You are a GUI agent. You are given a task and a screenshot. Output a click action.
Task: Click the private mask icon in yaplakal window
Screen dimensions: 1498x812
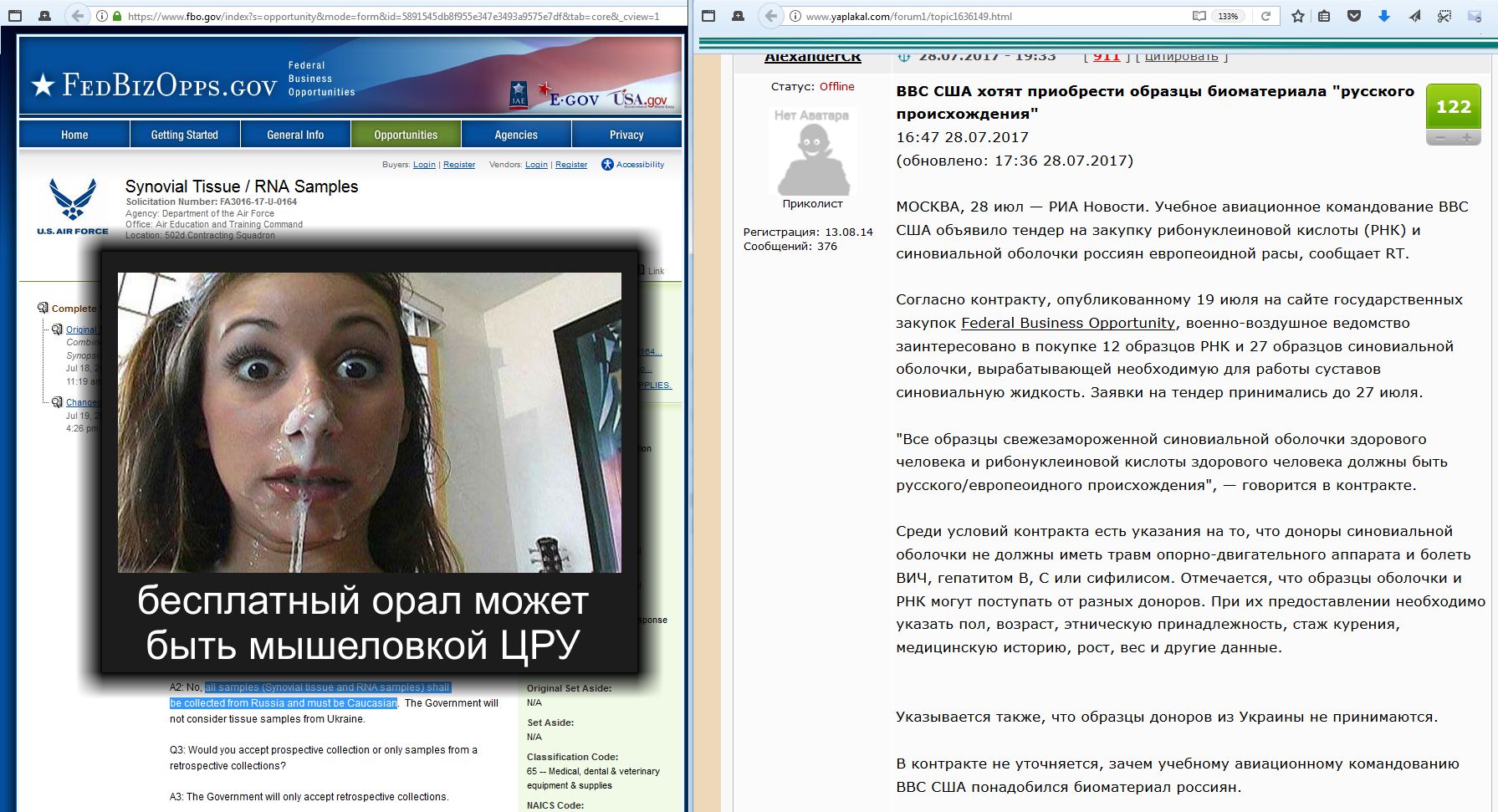tap(738, 16)
